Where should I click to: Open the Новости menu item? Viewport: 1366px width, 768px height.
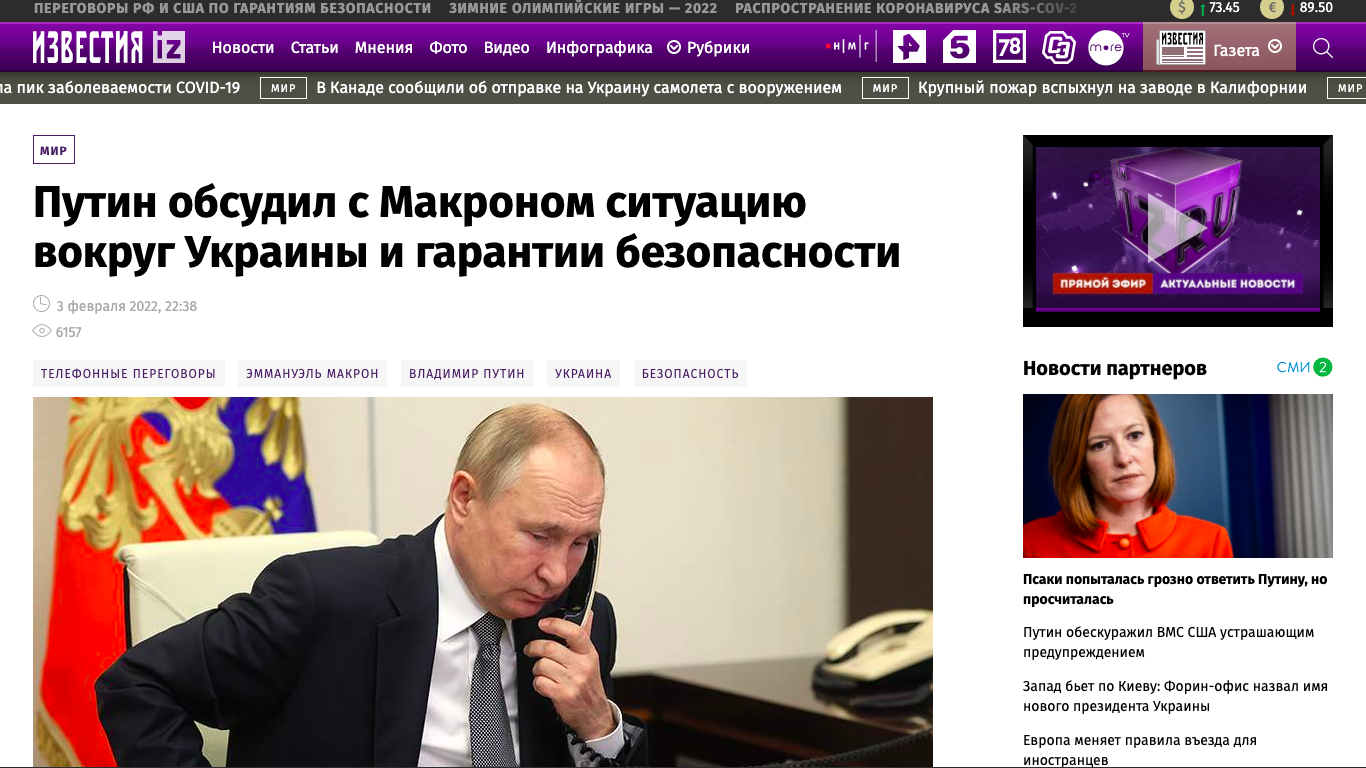point(243,47)
